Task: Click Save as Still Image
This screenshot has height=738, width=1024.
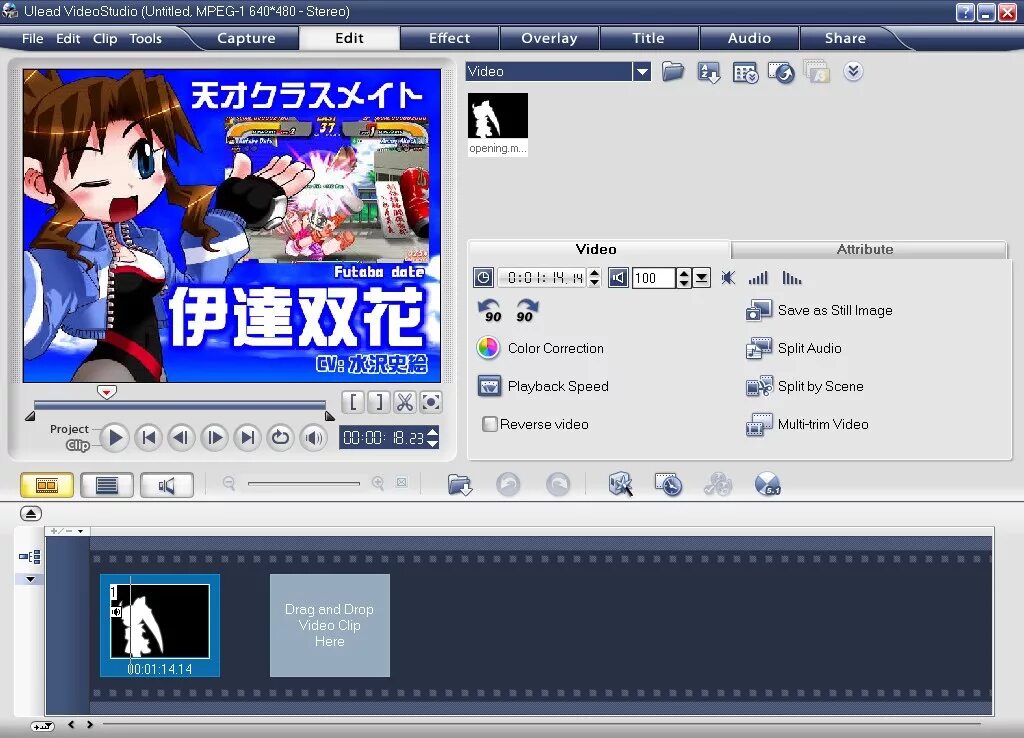Action: click(x=819, y=310)
